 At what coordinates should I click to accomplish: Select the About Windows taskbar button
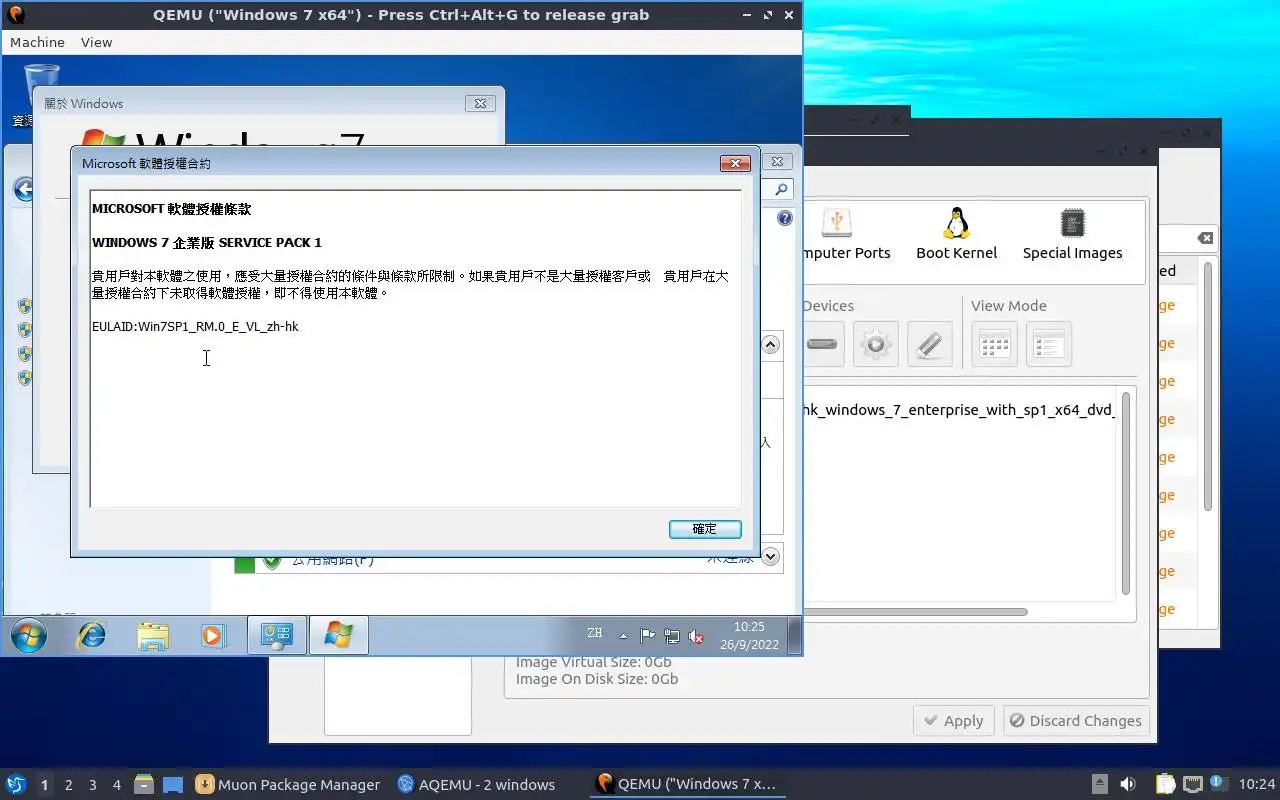[338, 635]
